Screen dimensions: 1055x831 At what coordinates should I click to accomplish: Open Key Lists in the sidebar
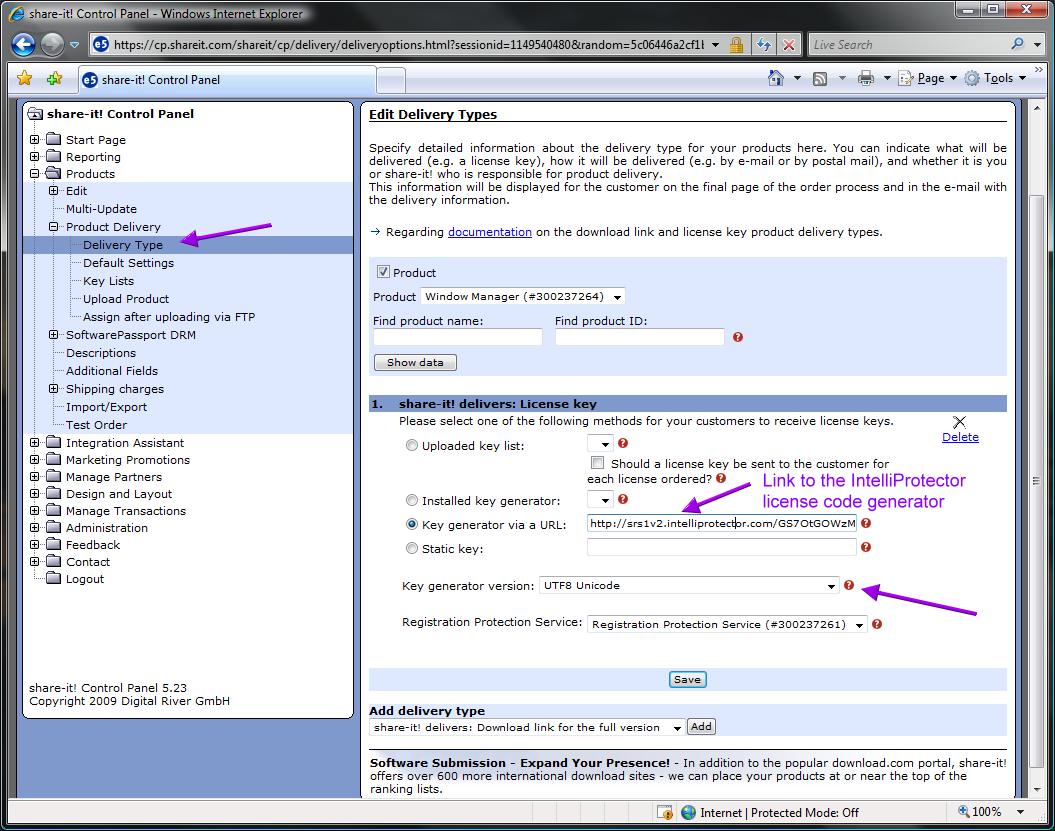click(108, 281)
